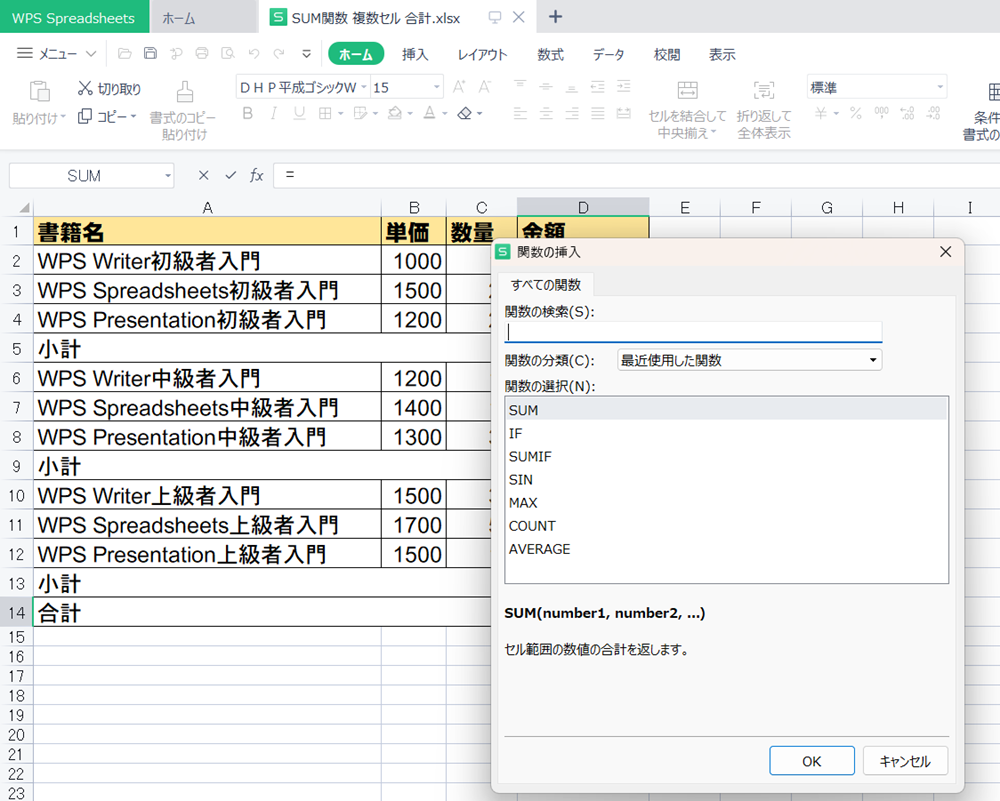Click the merge and center icon
The height and width of the screenshot is (801, 1000).
688,90
